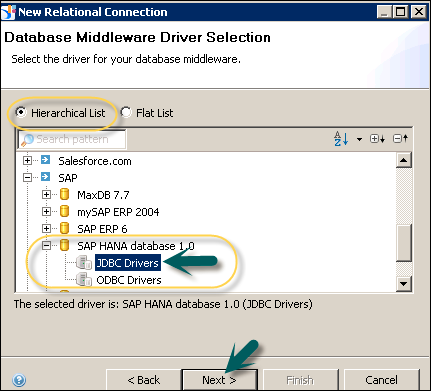
Task: Click the SAP blue arrow icon
Action: (x=46, y=177)
